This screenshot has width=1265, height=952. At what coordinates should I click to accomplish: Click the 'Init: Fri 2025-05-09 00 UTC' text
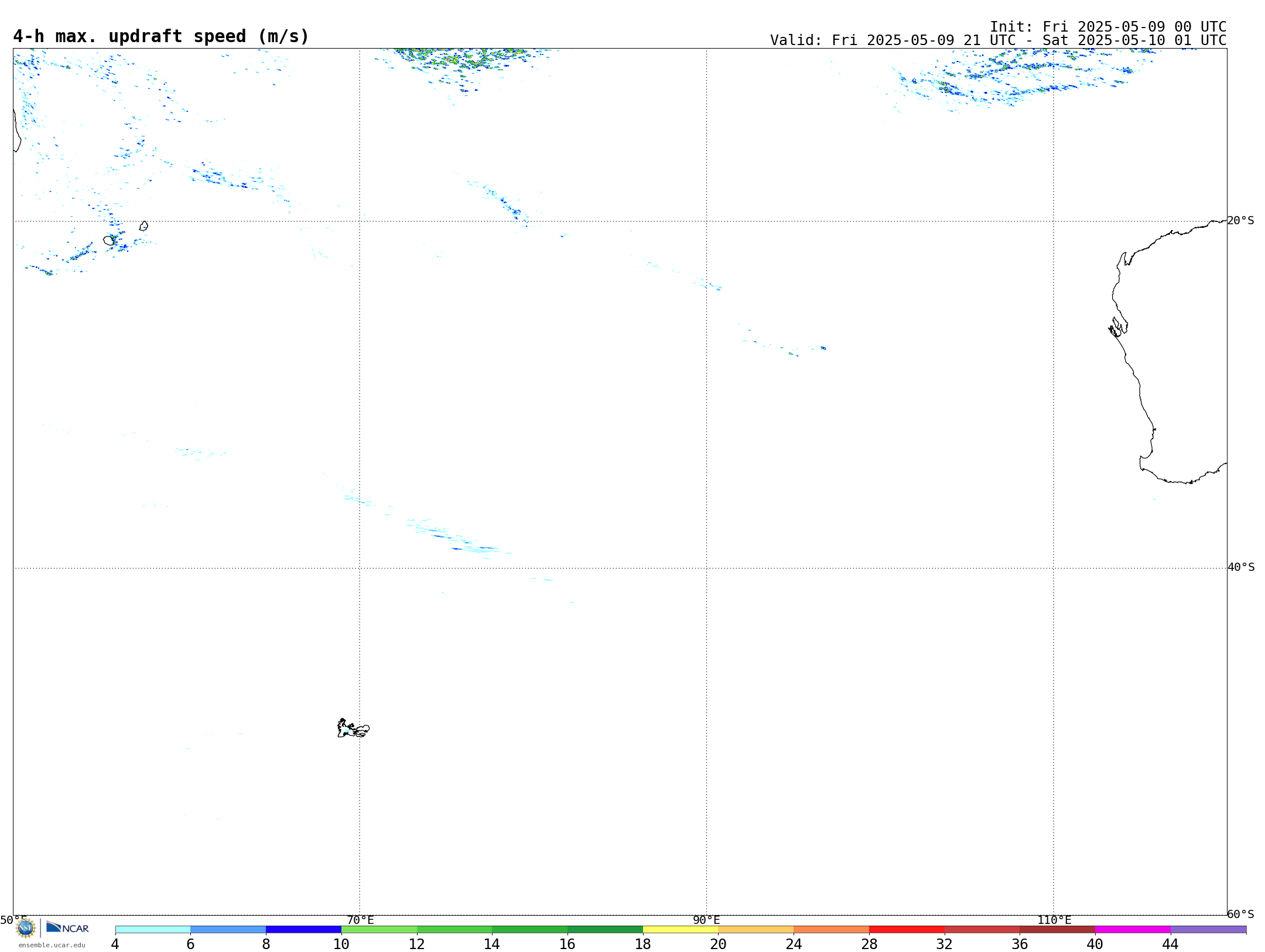point(1107,27)
